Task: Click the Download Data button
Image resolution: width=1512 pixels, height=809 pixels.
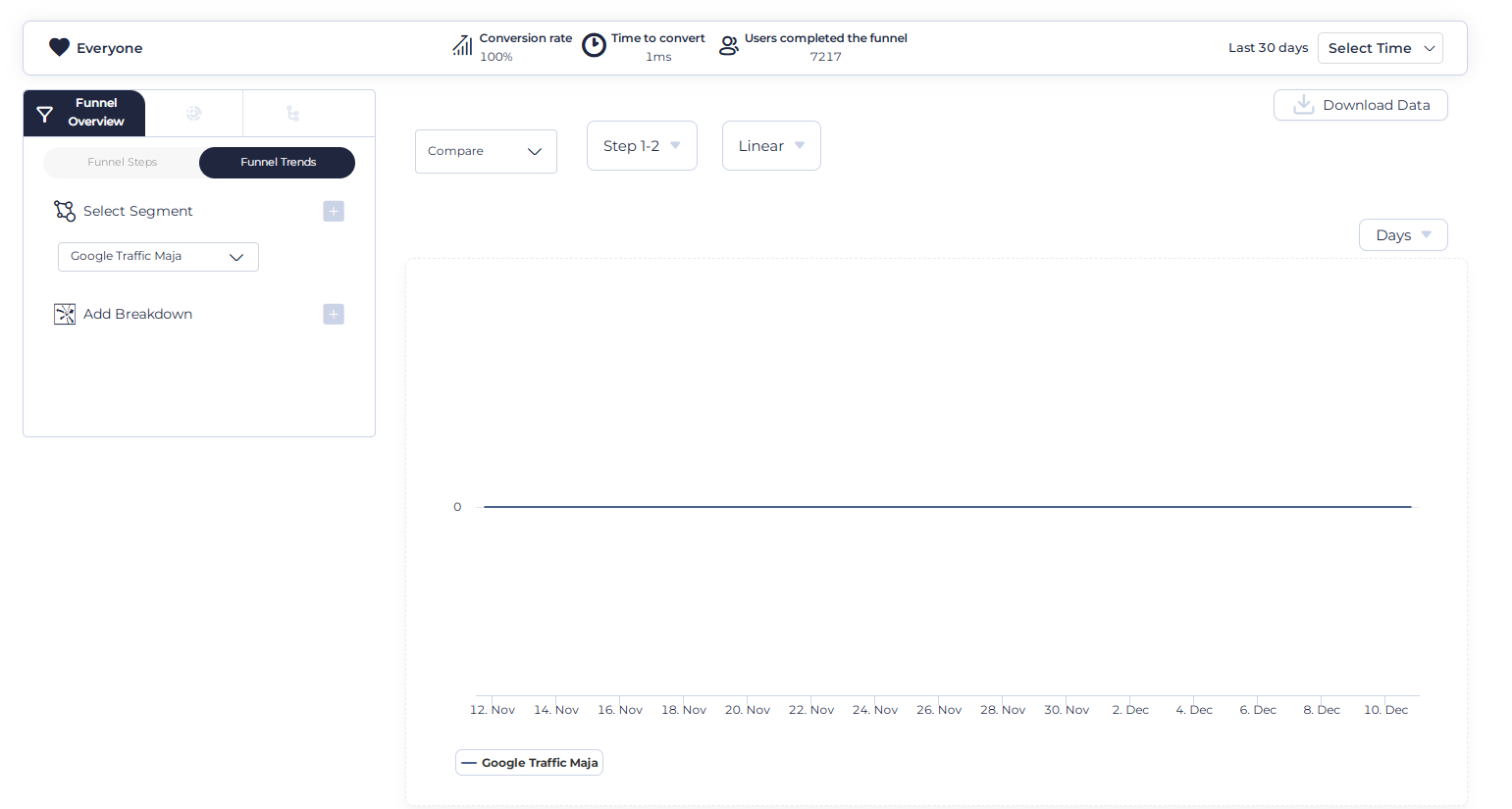Action: point(1361,105)
